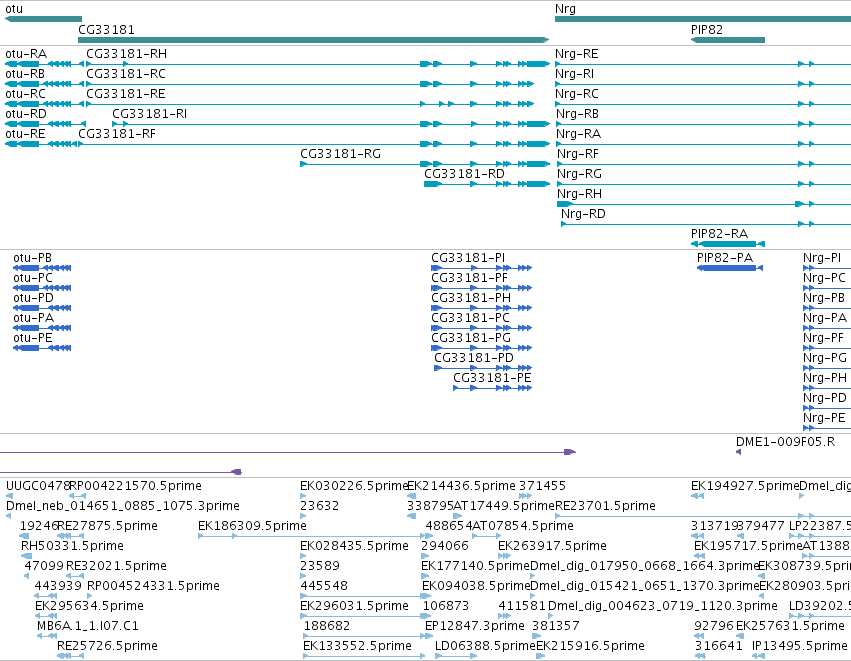
Task: Select the otu-PB protein label
Action: tap(33, 258)
